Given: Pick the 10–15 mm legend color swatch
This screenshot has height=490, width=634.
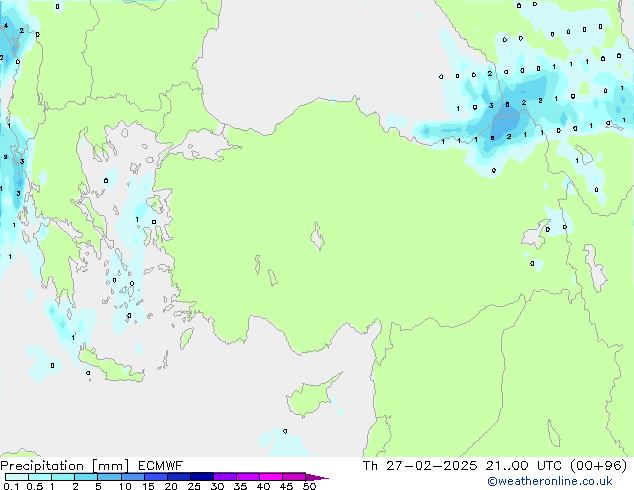Looking at the screenshot, I should [x=132, y=477].
